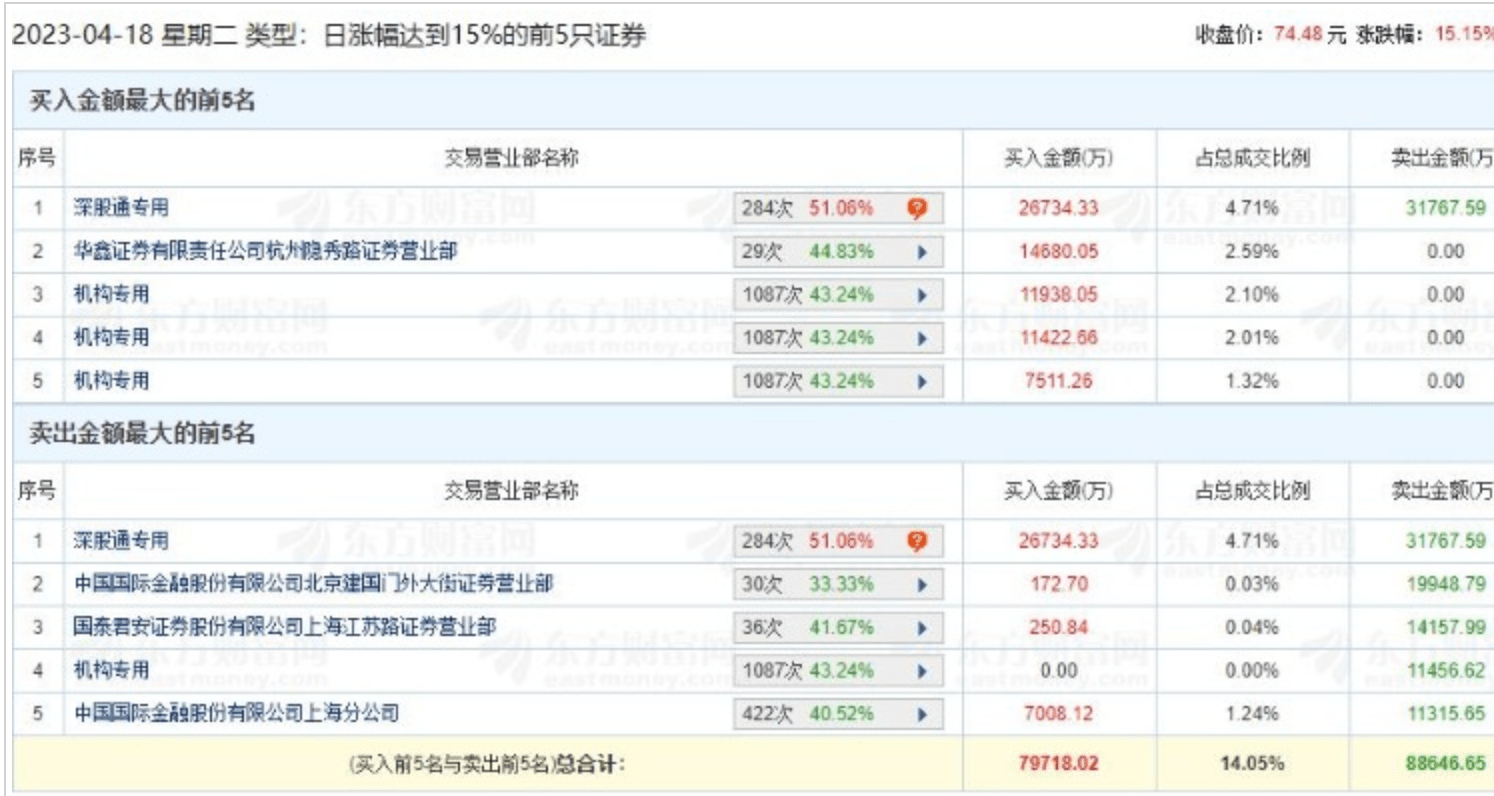Expand the arrow on the 机构专用 row with 11938.05
1494x796 pixels.
click(922, 295)
